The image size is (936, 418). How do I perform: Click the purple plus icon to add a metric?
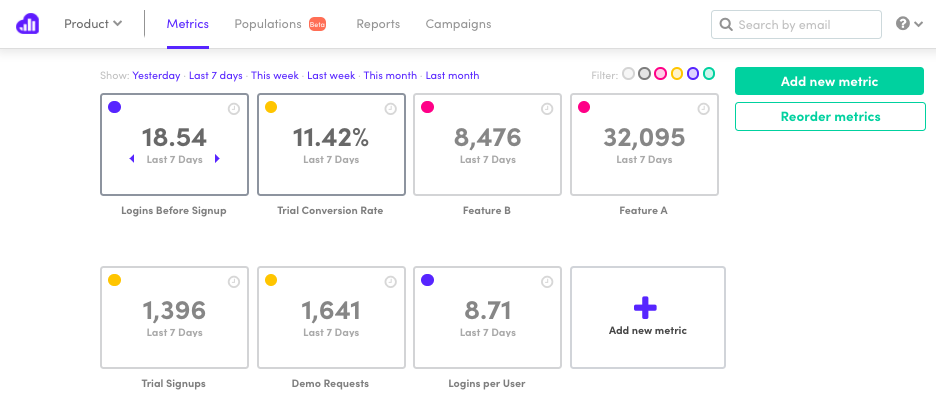point(647,308)
